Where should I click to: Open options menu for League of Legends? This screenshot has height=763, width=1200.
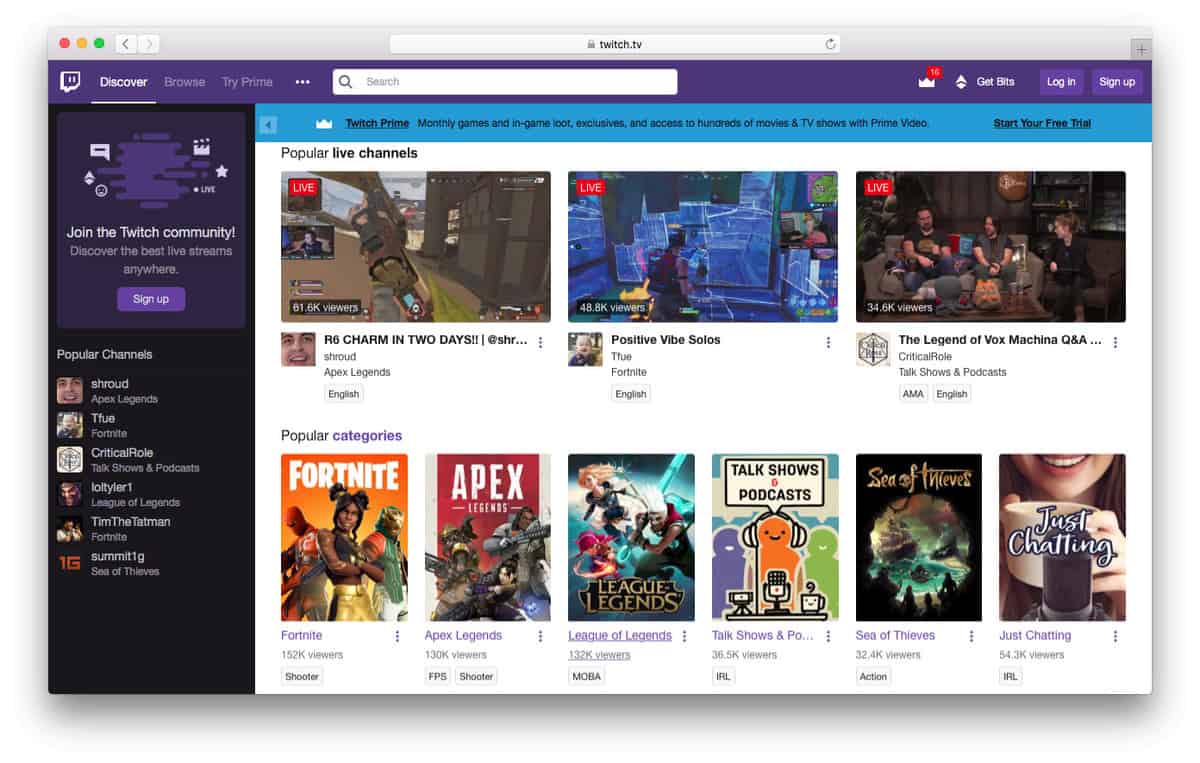click(684, 636)
